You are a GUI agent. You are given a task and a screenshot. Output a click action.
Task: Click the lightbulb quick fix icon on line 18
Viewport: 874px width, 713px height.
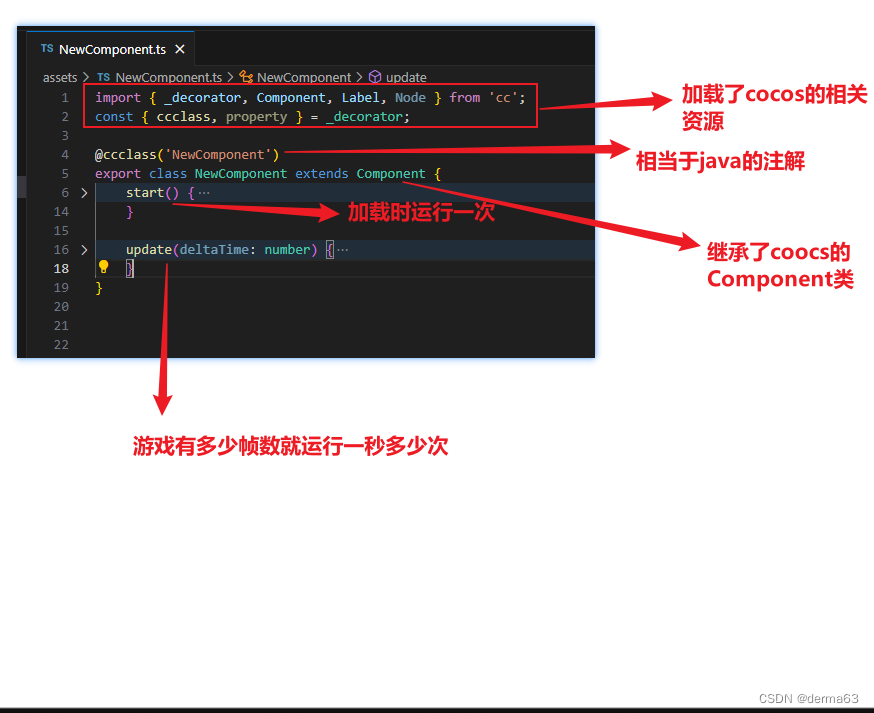point(104,268)
